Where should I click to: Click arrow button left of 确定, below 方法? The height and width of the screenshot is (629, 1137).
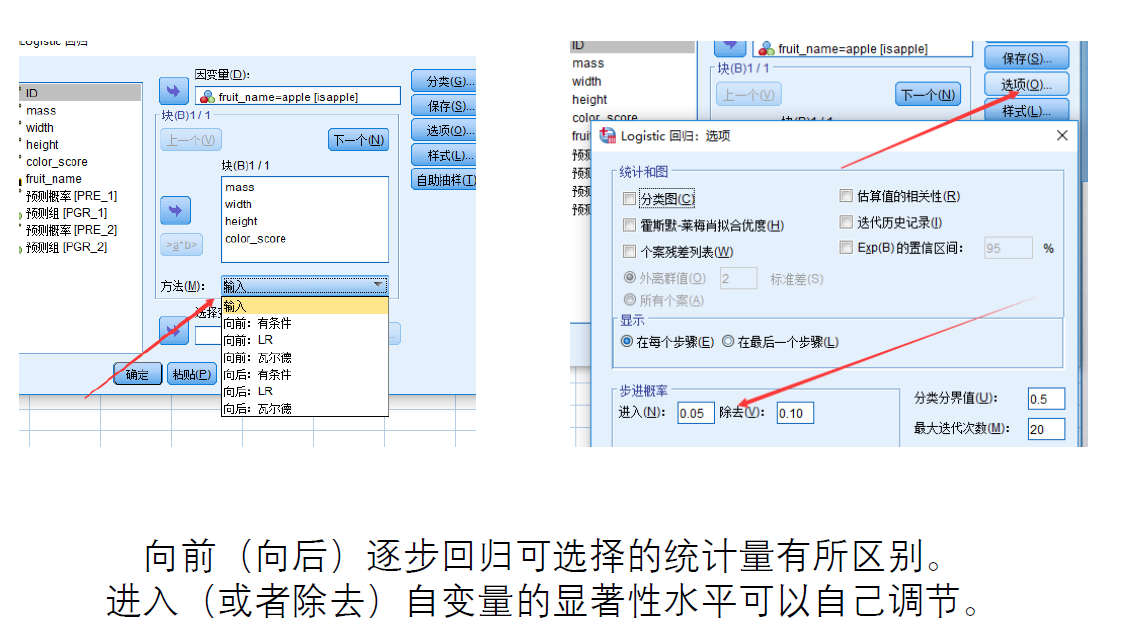pos(174,331)
